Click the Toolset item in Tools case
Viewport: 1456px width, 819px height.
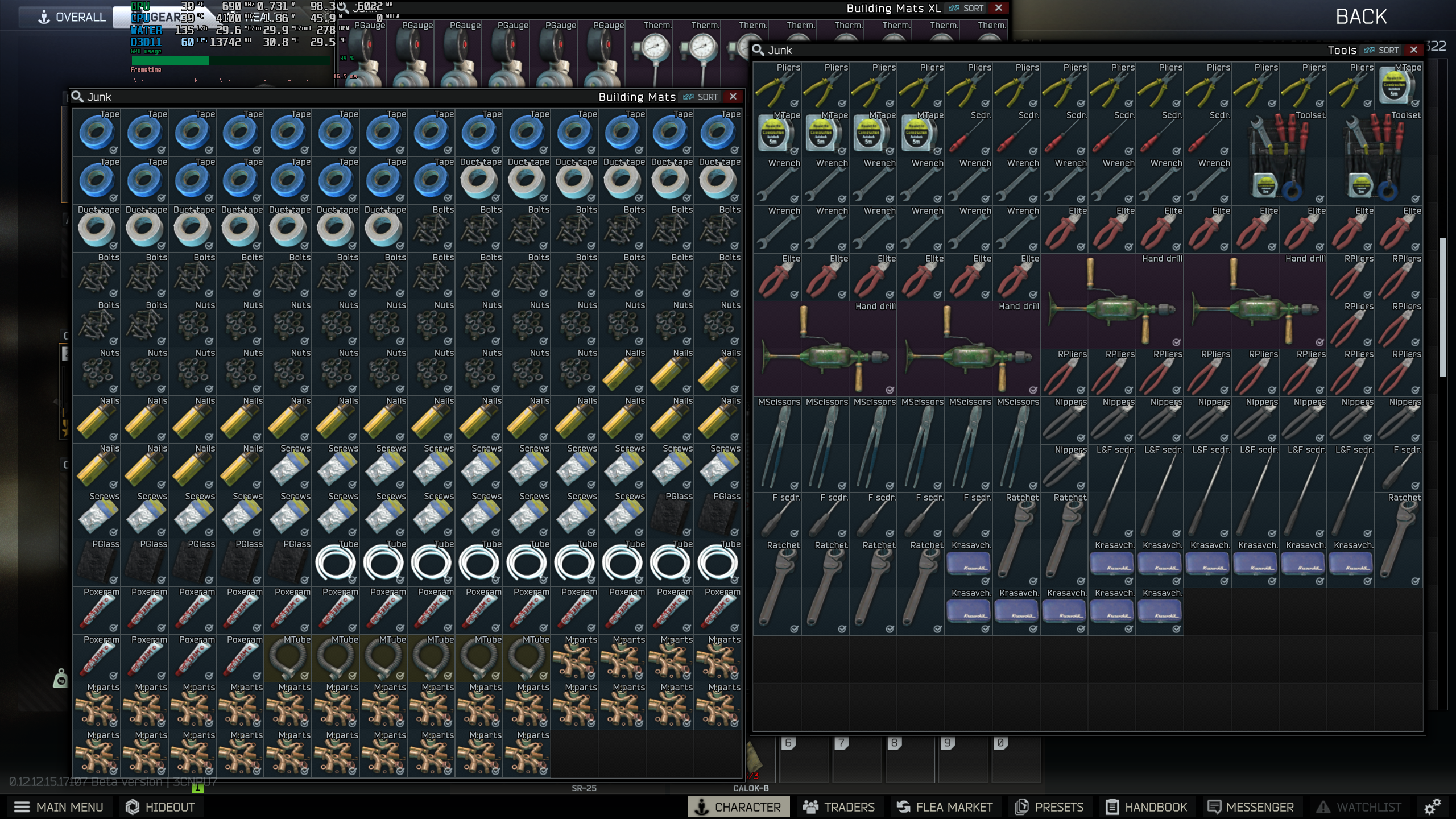point(1279,158)
